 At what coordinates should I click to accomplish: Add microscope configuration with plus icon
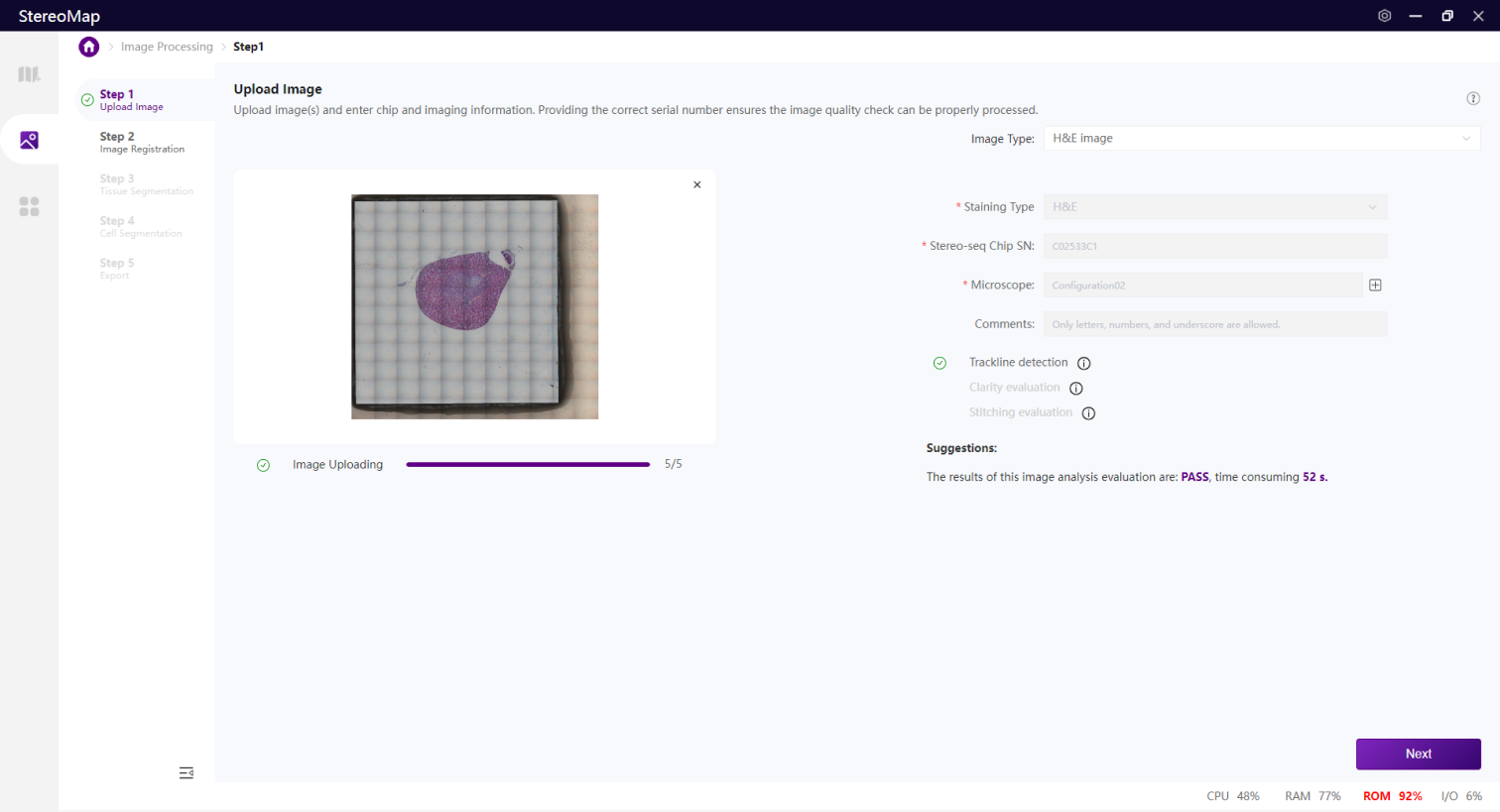point(1375,286)
